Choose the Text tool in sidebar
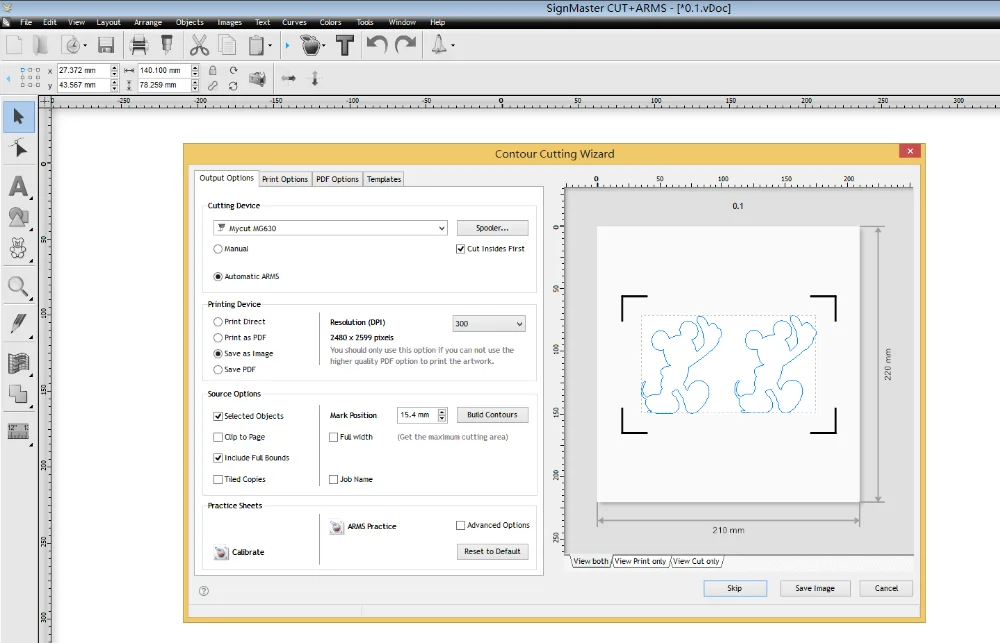Image resolution: width=1000 pixels, height=643 pixels. pyautogui.click(x=18, y=187)
